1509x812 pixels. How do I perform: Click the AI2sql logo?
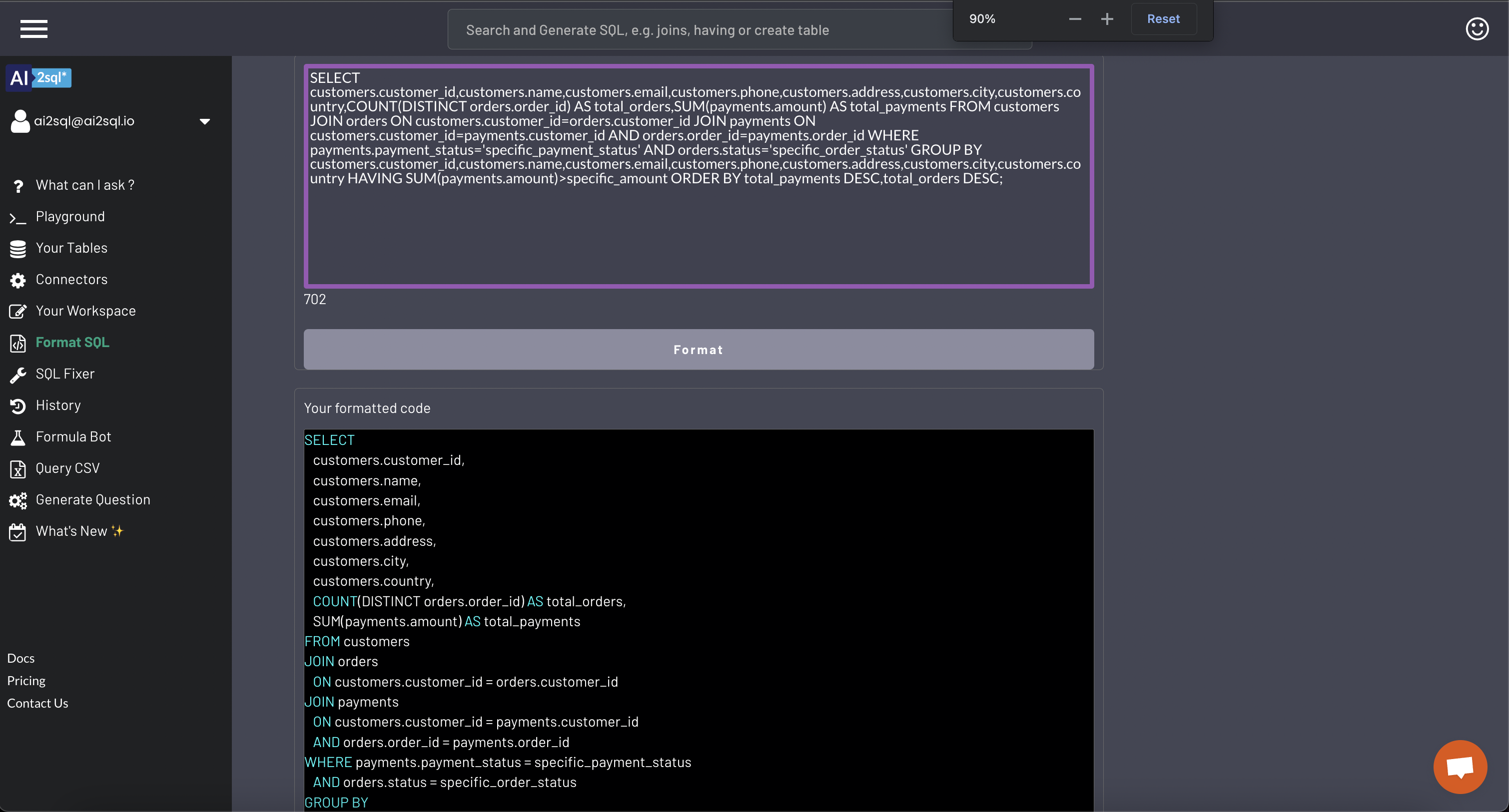point(38,78)
